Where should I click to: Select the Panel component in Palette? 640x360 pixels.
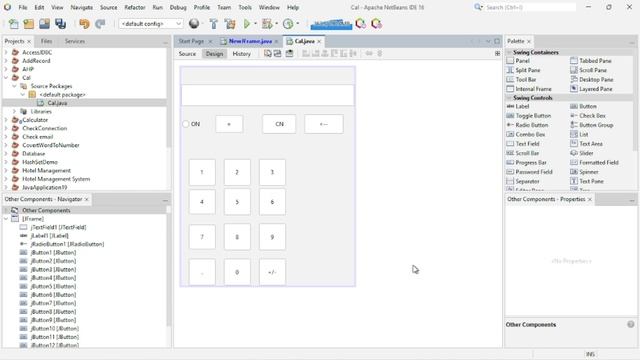(x=518, y=61)
